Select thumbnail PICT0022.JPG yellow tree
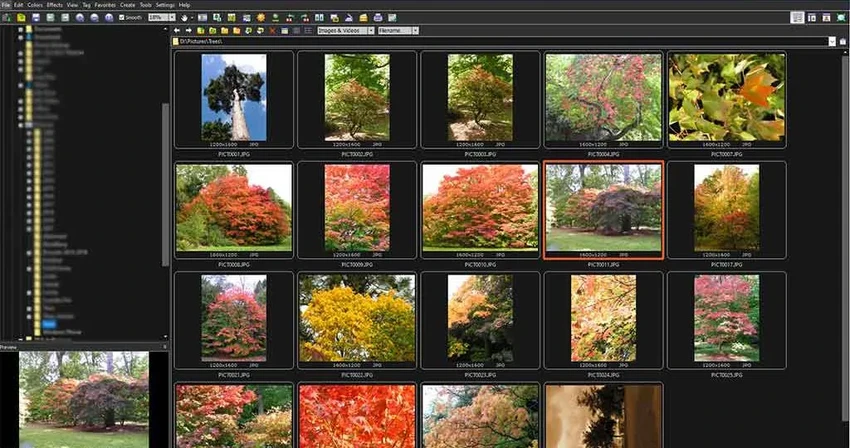The width and height of the screenshot is (850, 448). (357, 318)
